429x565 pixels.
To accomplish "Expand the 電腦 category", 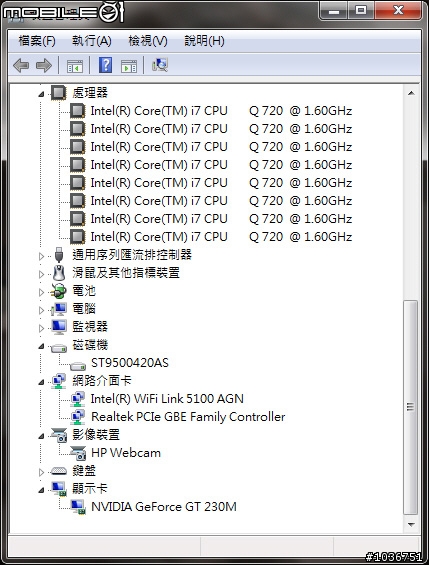I will coord(41,310).
